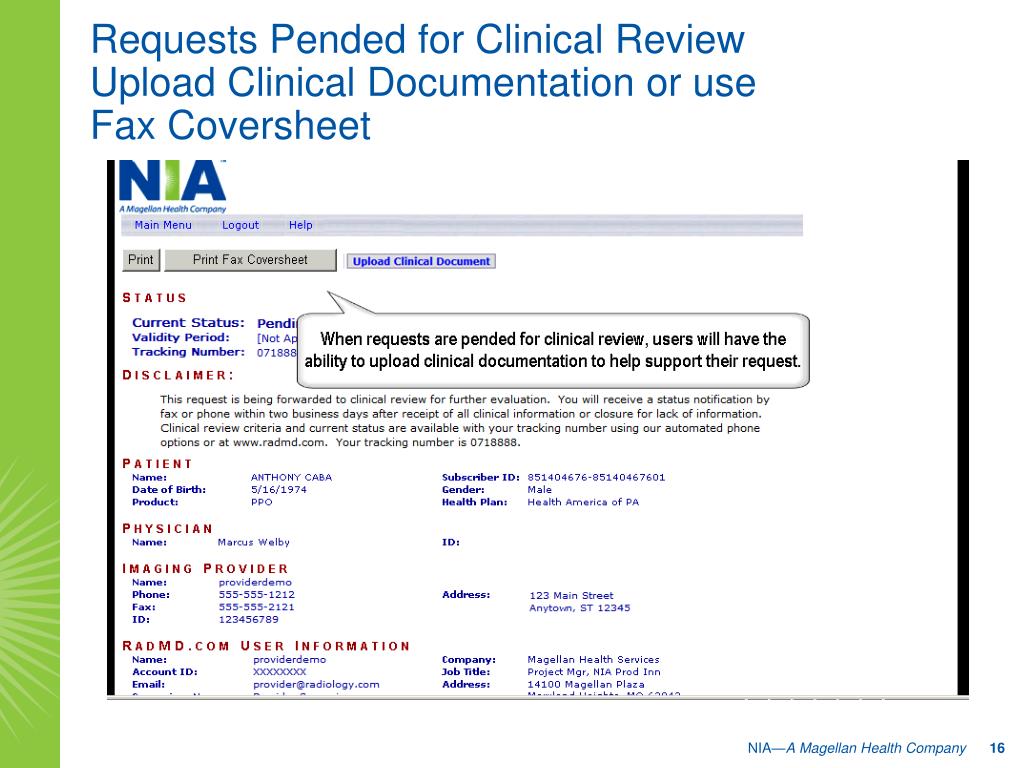This screenshot has width=1024, height=768.
Task: Click NIA—A Magellan Health Company footer
Action: coord(857,748)
